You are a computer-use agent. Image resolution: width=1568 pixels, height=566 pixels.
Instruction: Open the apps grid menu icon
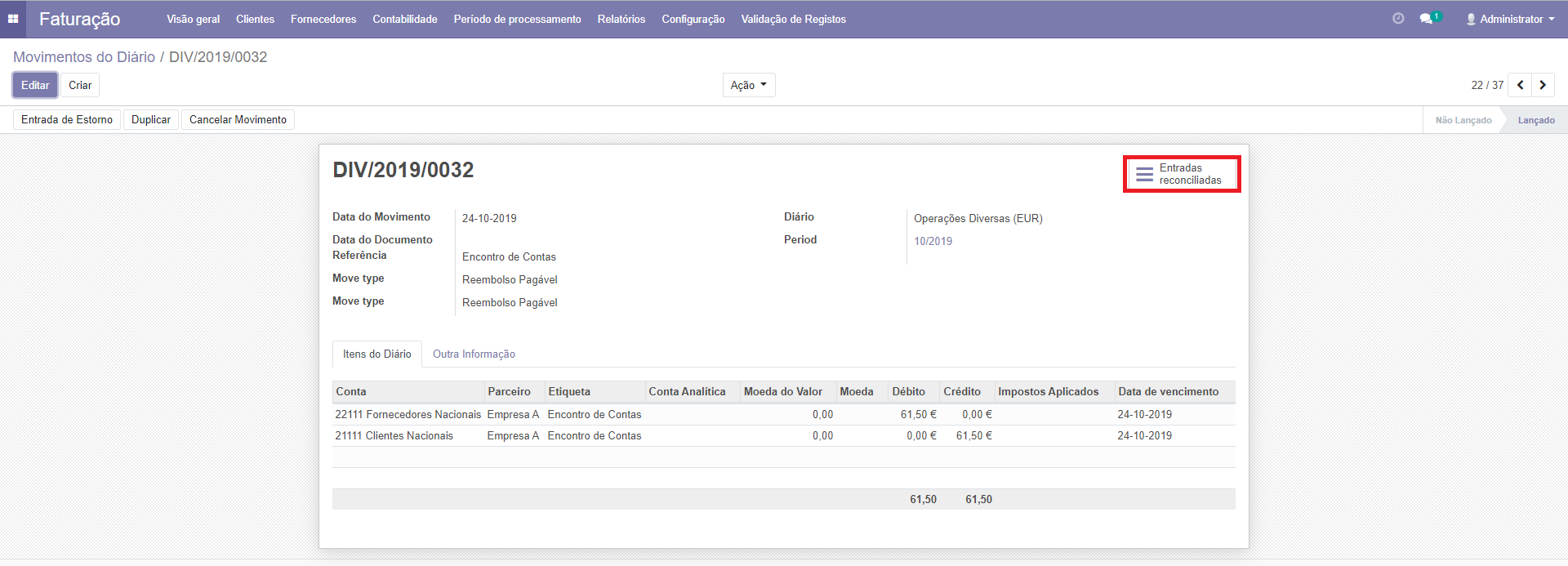pos(13,19)
